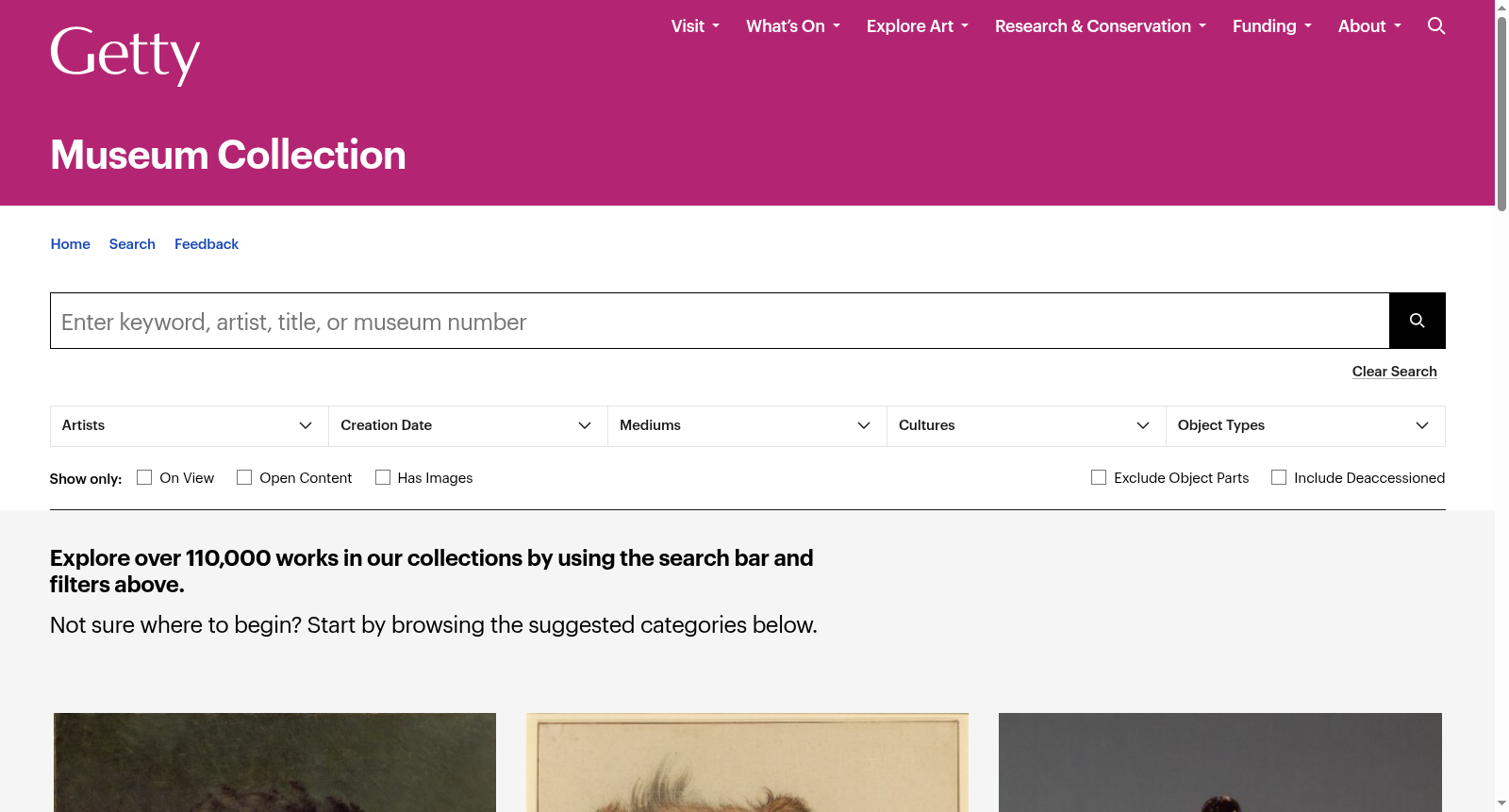Screen dimensions: 1509x812
Task: Expand the About menu
Action: (1369, 26)
